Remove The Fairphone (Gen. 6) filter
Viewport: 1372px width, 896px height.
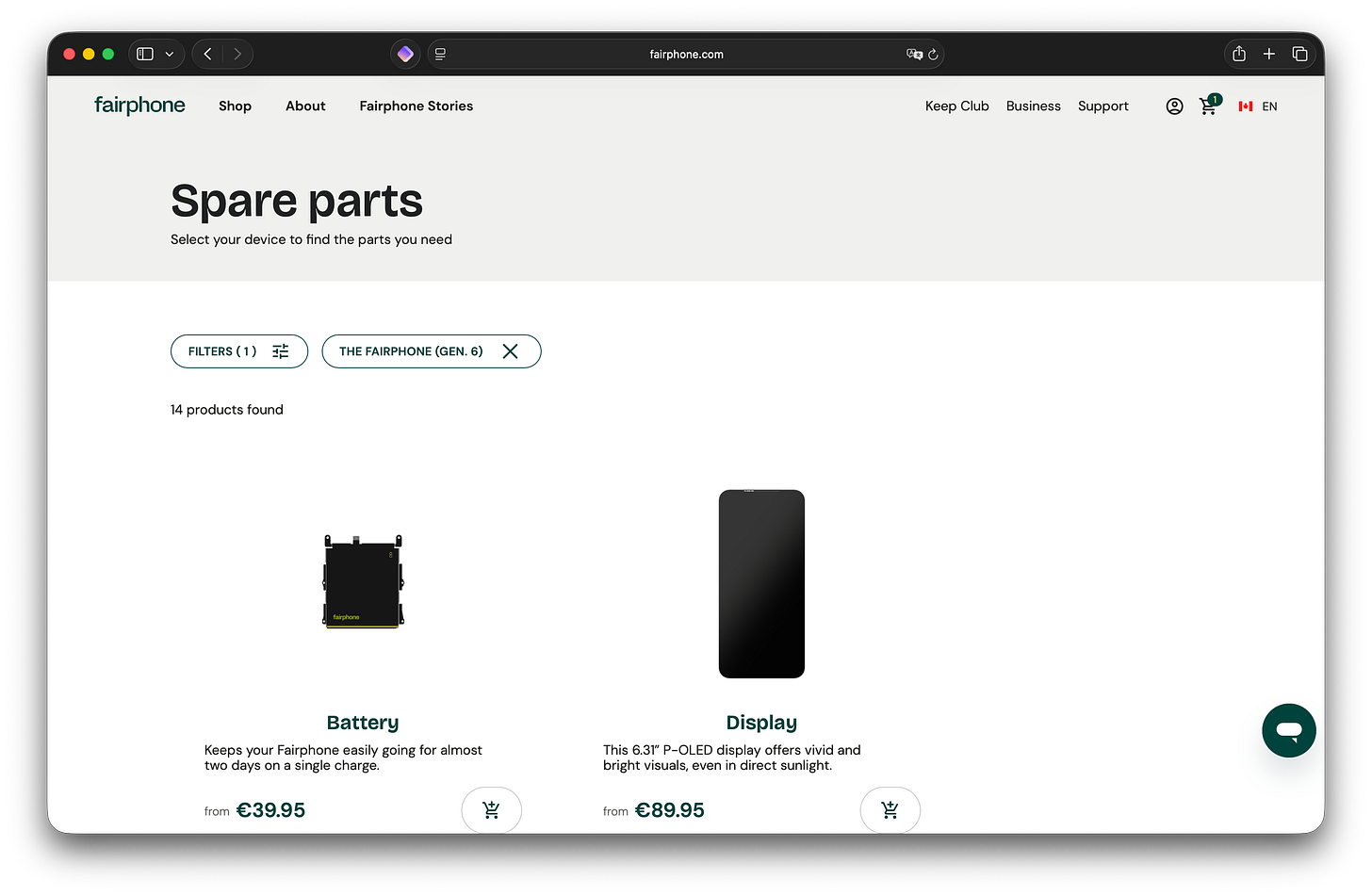(x=510, y=351)
